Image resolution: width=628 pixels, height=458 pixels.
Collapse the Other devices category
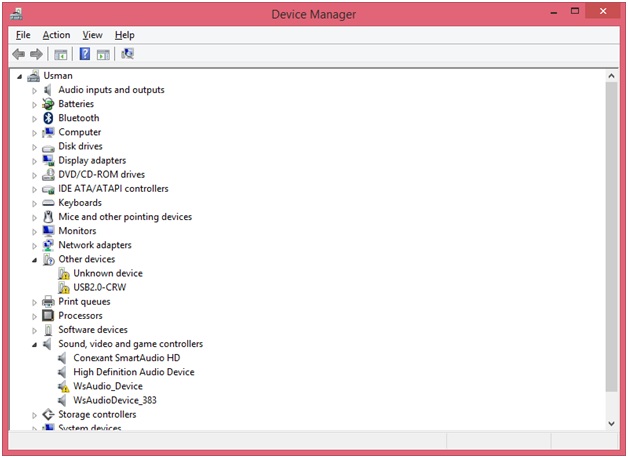pos(34,260)
